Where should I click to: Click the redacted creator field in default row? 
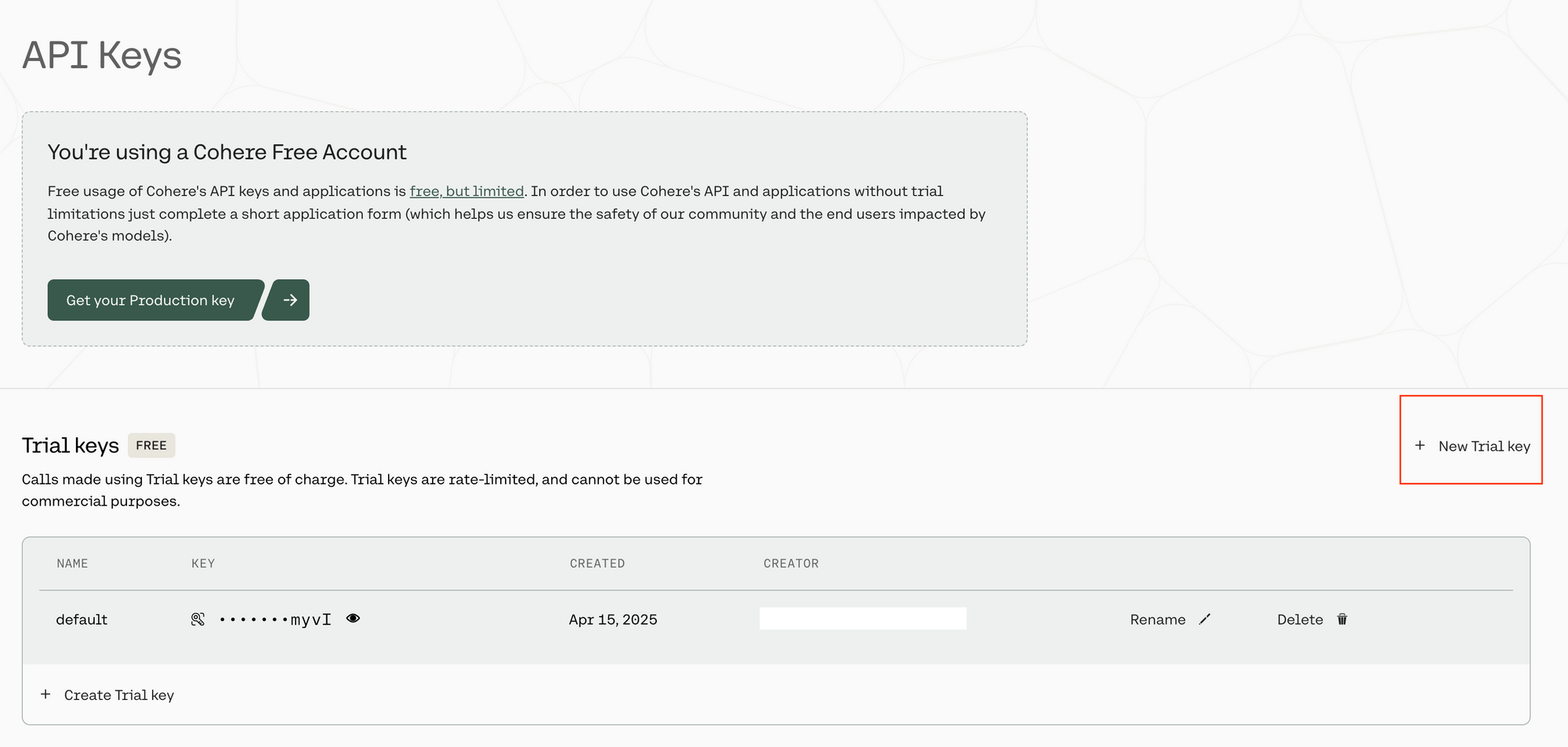[x=862, y=618]
